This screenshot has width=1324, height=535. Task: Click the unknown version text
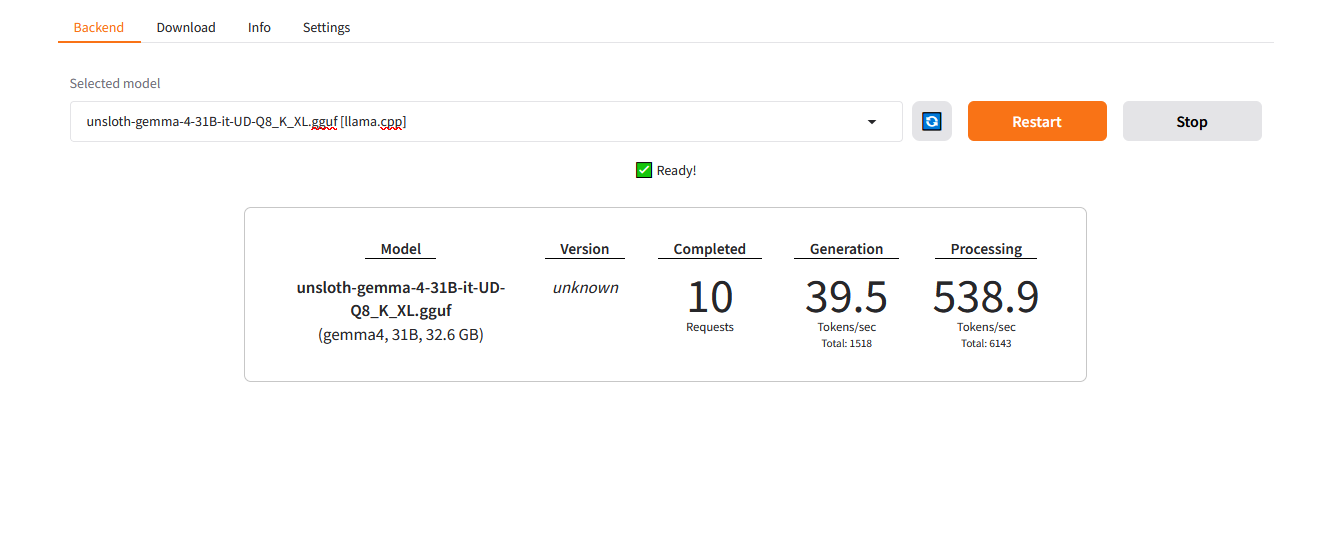pos(585,287)
